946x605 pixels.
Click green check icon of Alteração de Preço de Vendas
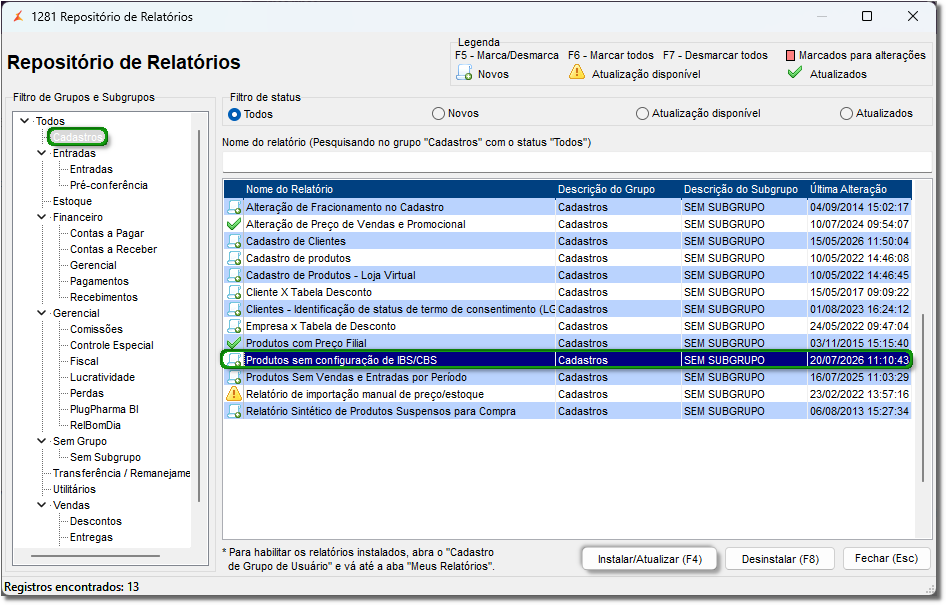233,224
